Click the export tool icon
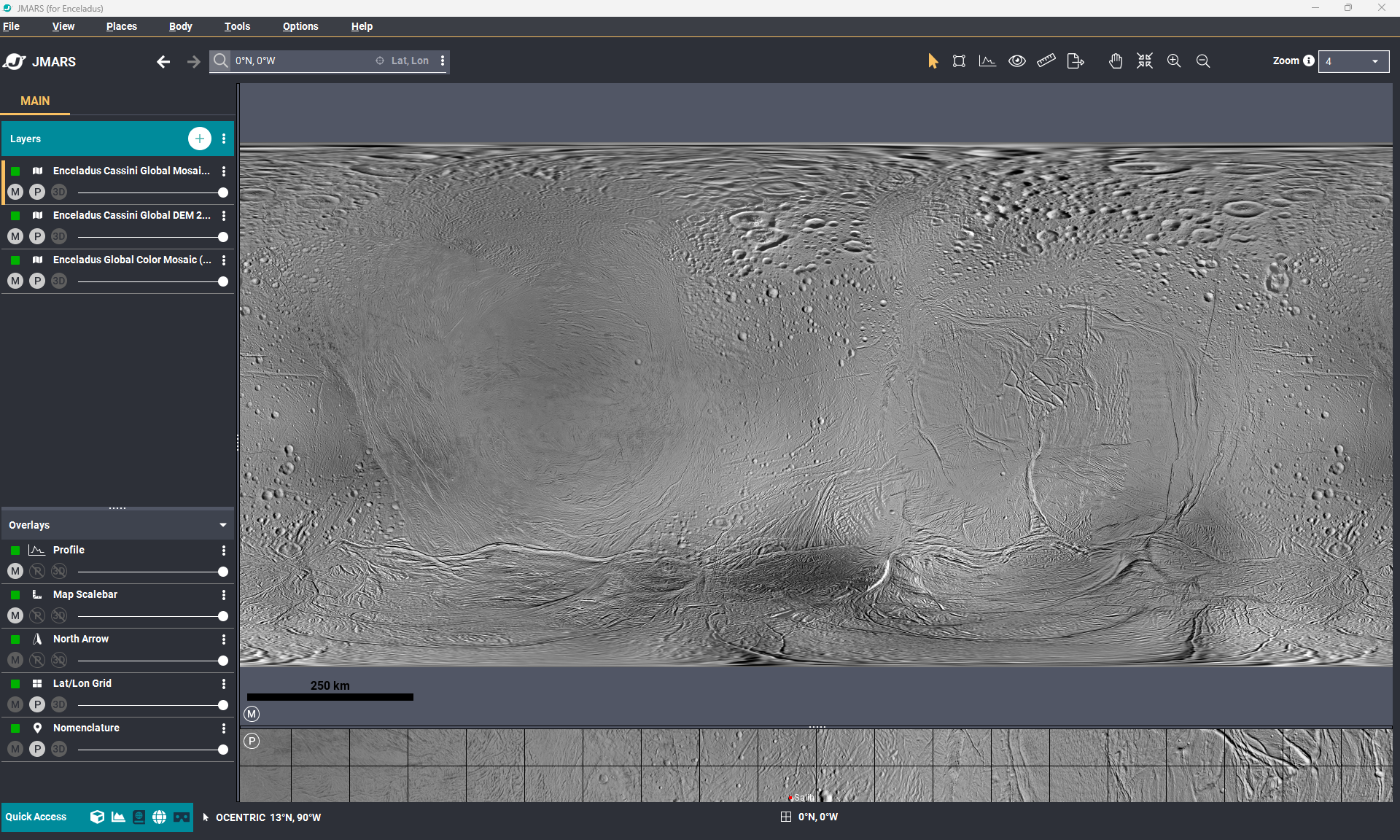Viewport: 1400px width, 840px height. pyautogui.click(x=1076, y=61)
